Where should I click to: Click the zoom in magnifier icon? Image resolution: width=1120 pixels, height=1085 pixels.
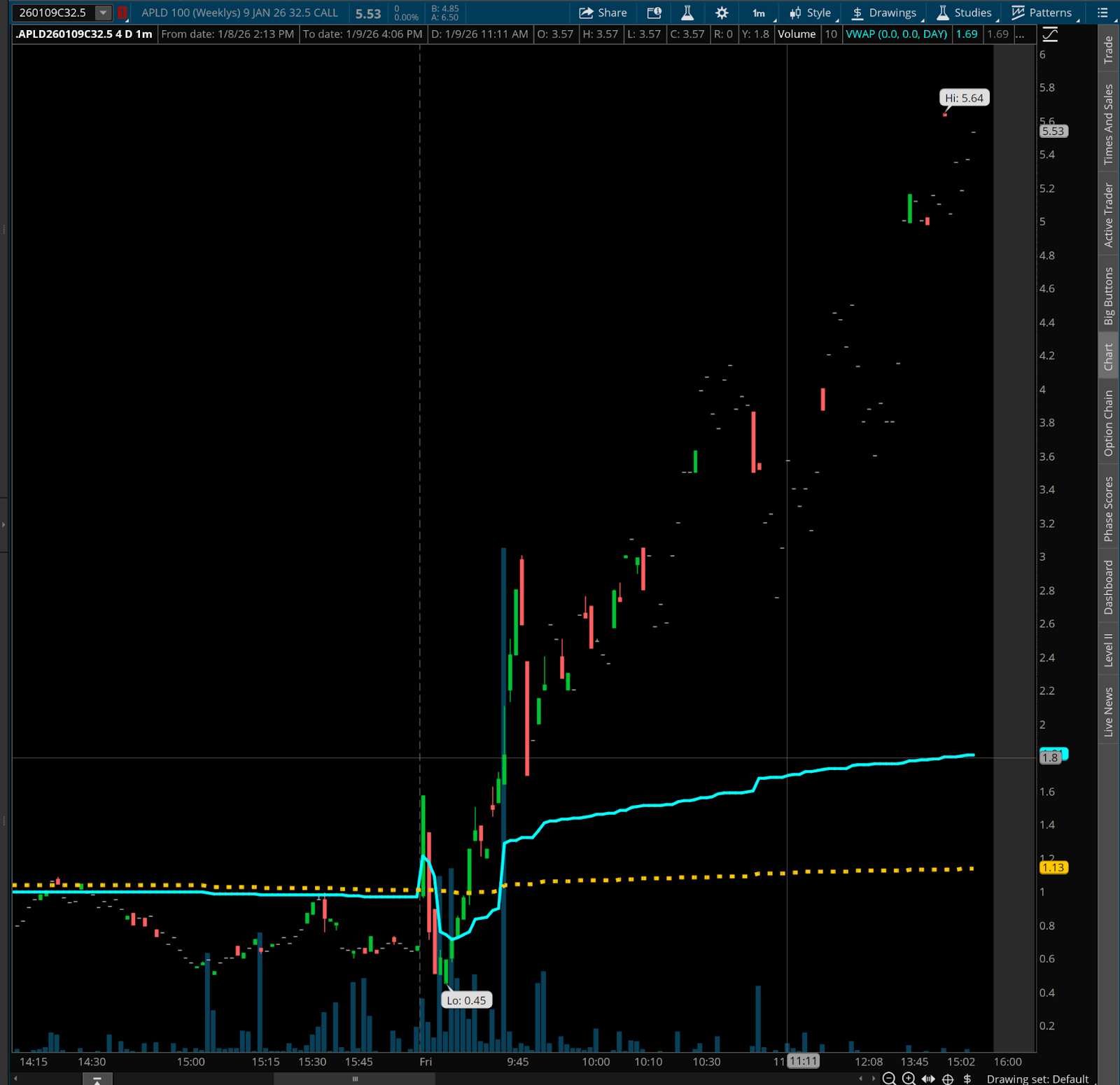click(x=909, y=1079)
